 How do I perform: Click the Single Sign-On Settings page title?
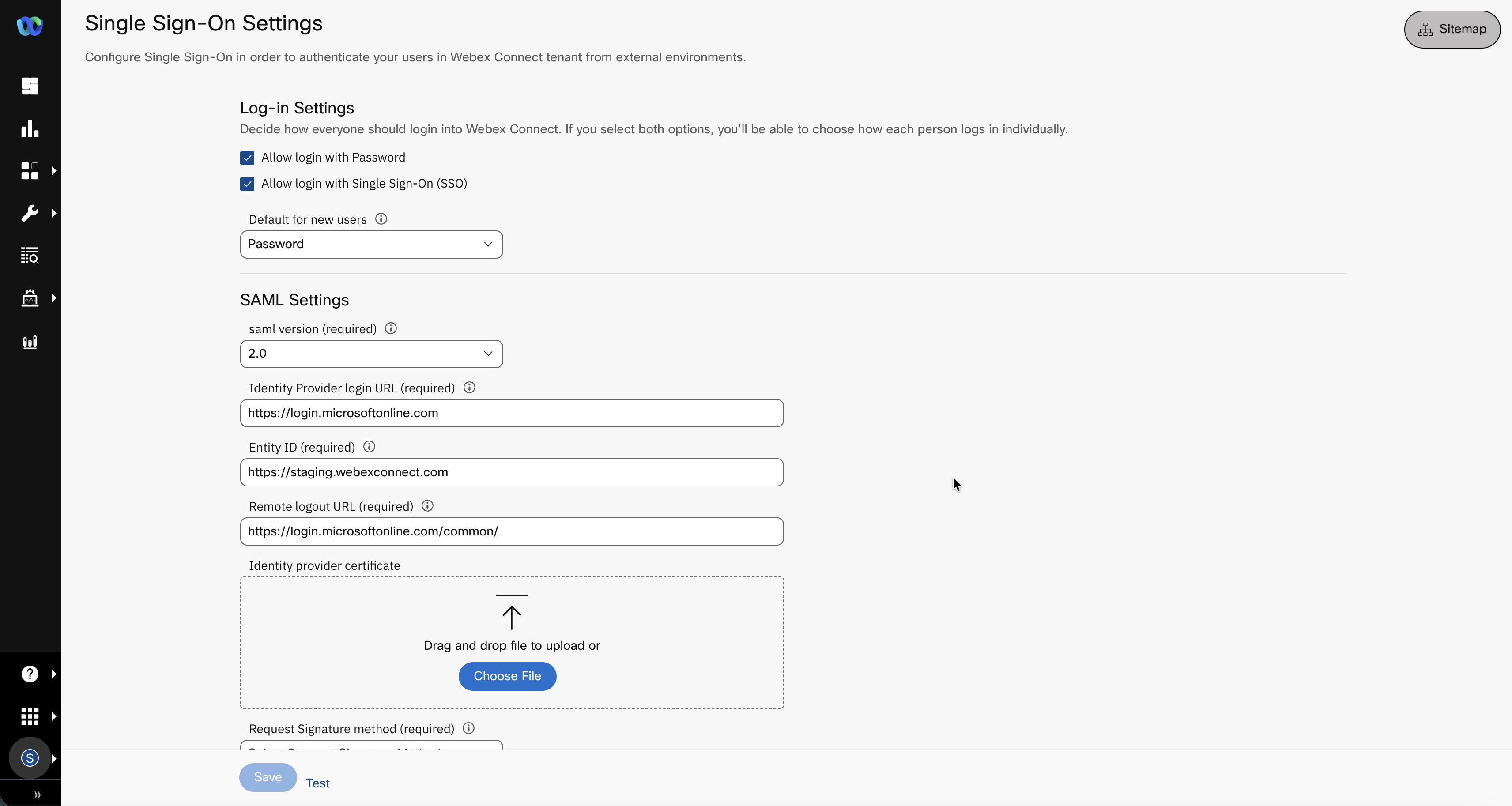click(x=204, y=23)
